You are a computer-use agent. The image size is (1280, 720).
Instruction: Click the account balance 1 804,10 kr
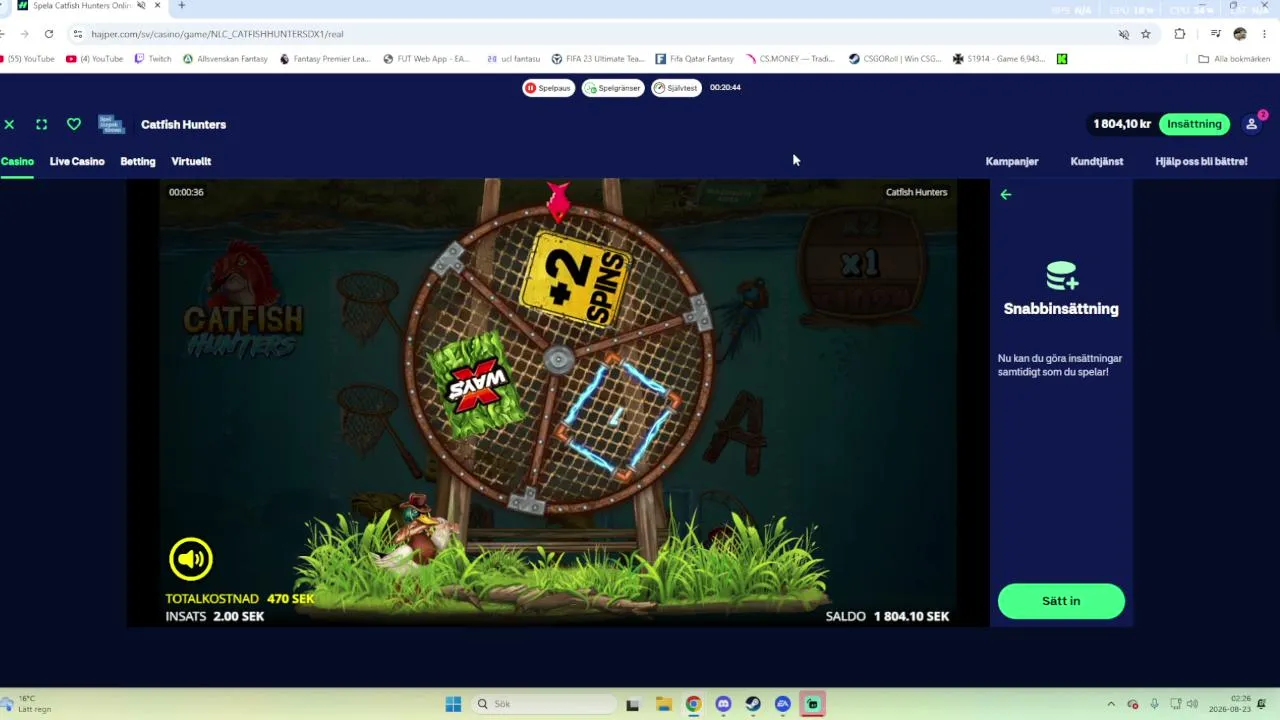[1122, 124]
